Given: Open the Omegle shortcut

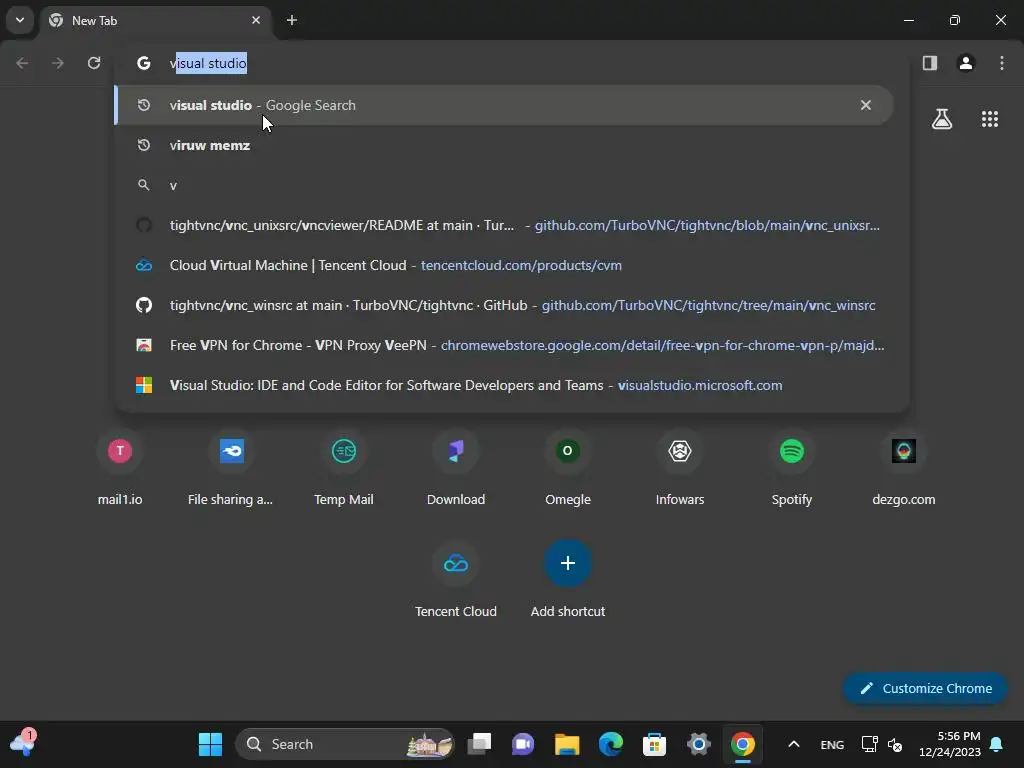Looking at the screenshot, I should tap(568, 468).
